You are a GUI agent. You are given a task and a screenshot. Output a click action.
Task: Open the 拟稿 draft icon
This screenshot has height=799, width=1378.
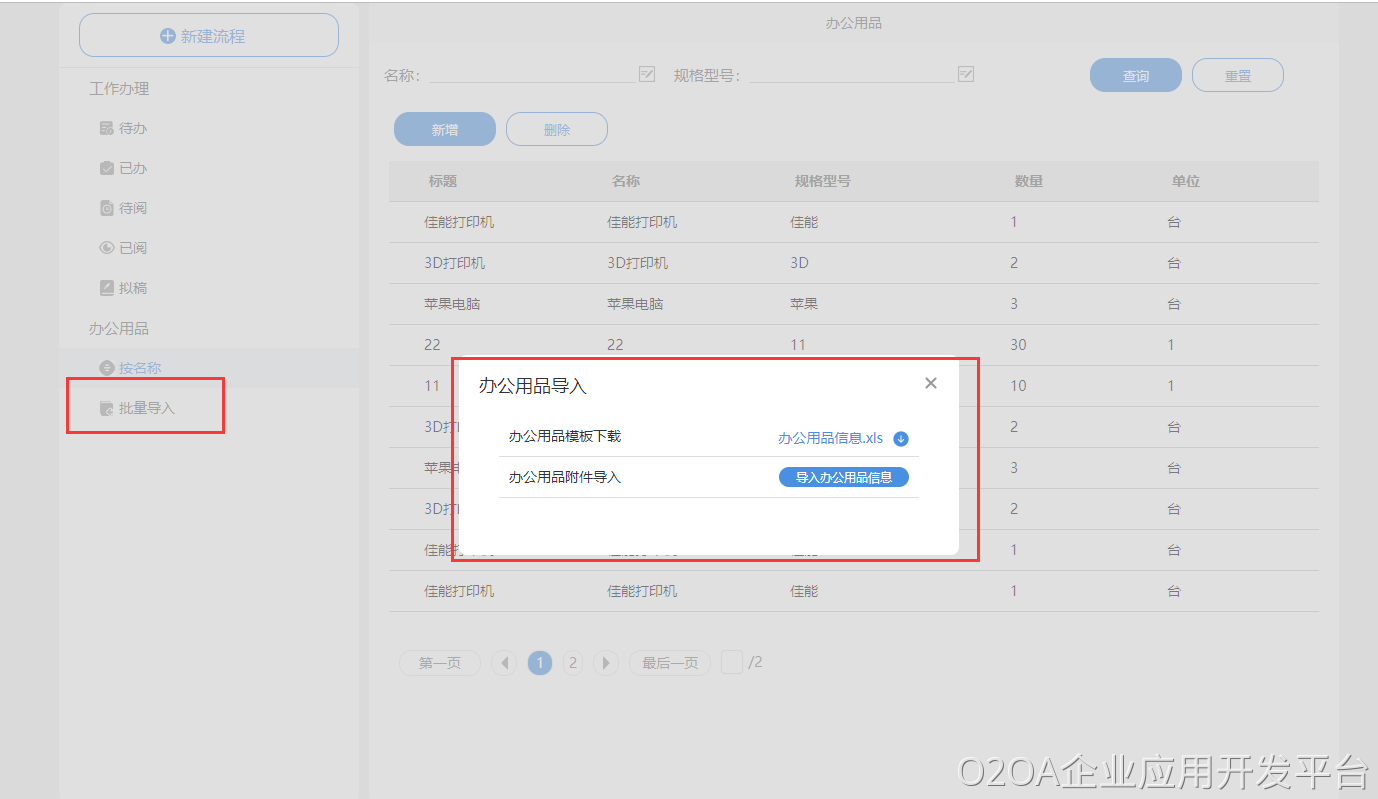[107, 288]
